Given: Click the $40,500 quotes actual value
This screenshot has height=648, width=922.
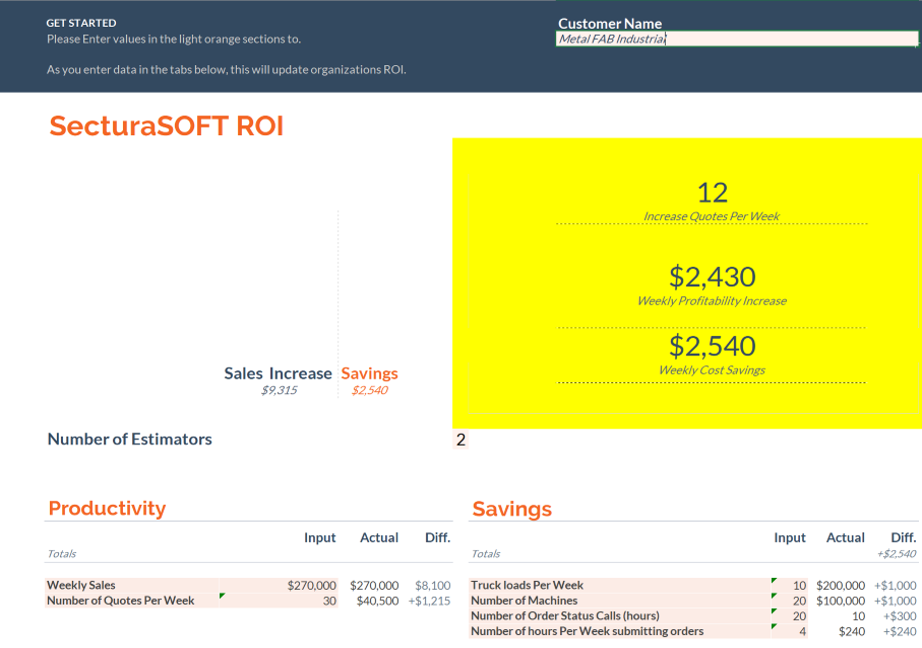Looking at the screenshot, I should pos(378,601).
